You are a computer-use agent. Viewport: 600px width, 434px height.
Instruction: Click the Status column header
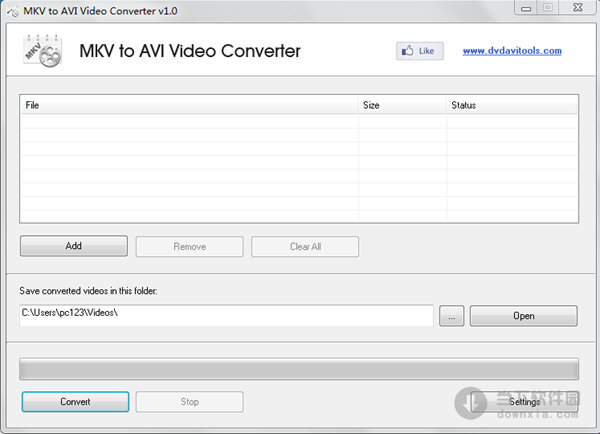coord(512,105)
